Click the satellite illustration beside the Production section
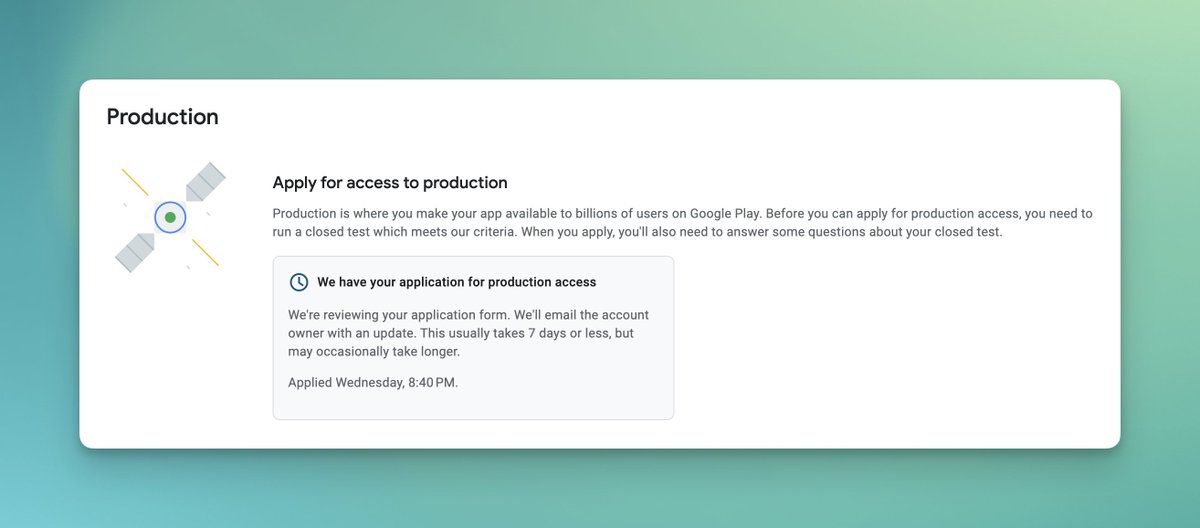This screenshot has width=1200, height=528. coord(170,218)
